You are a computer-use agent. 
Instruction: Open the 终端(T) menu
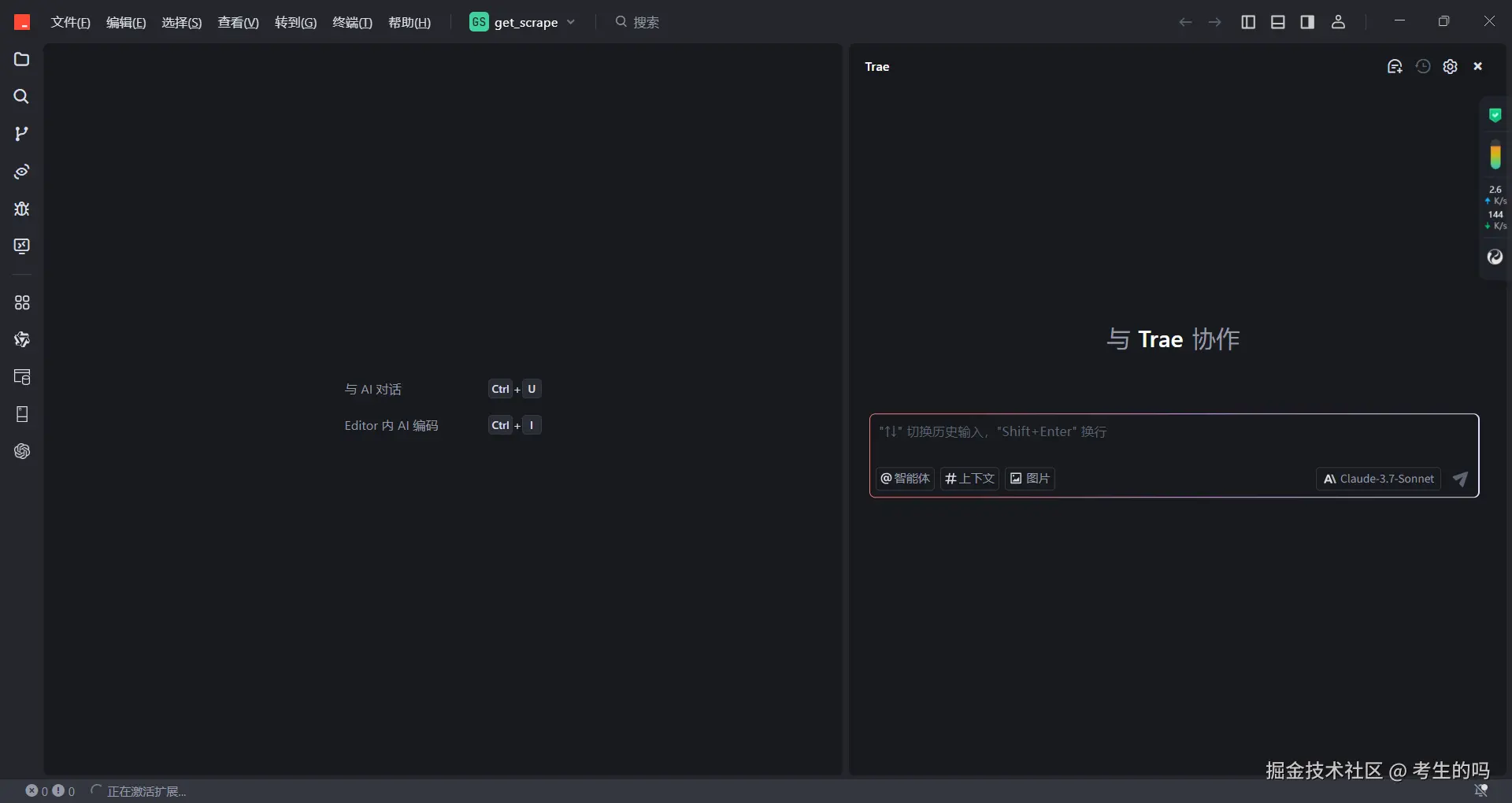(x=353, y=22)
